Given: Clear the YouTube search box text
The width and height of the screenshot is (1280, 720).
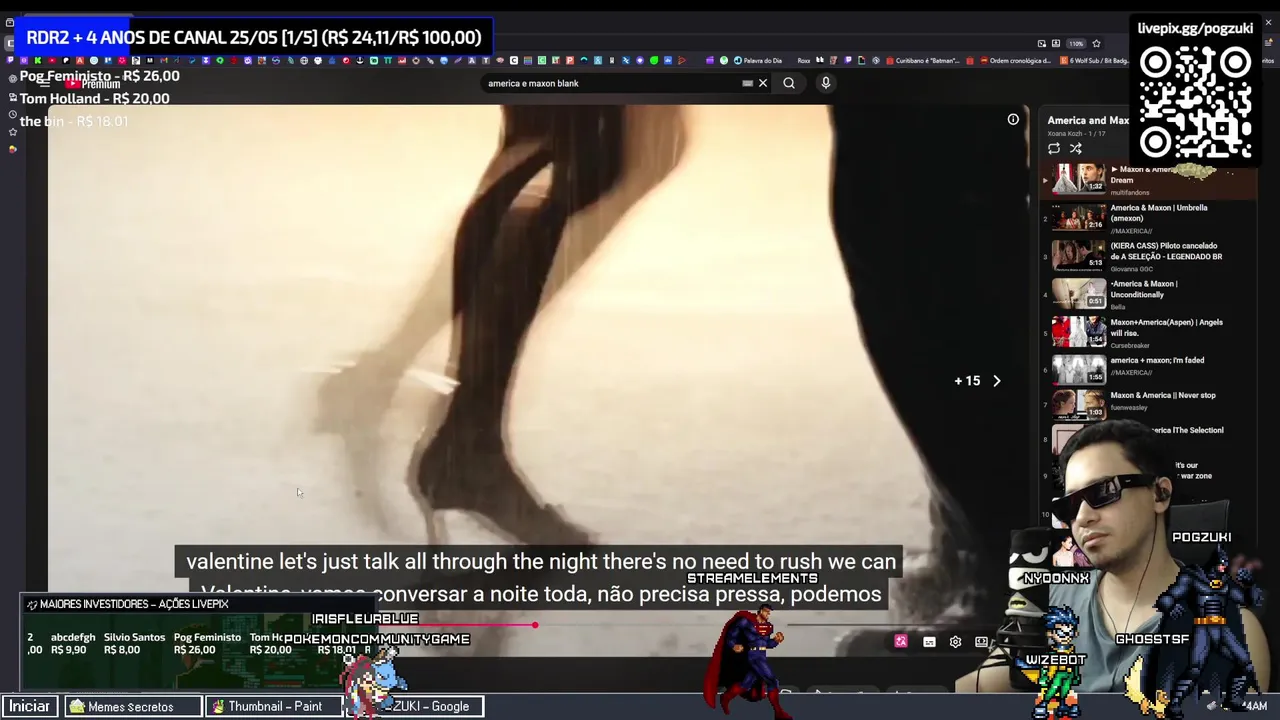Looking at the screenshot, I should point(763,83).
